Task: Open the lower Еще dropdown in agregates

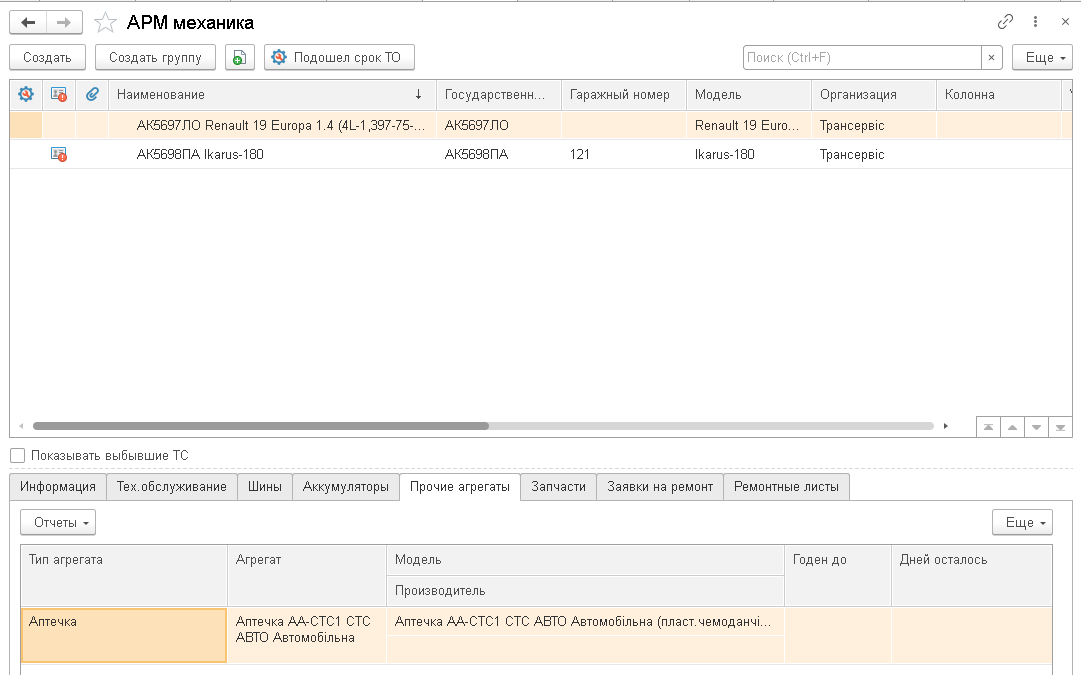Action: click(x=1022, y=523)
